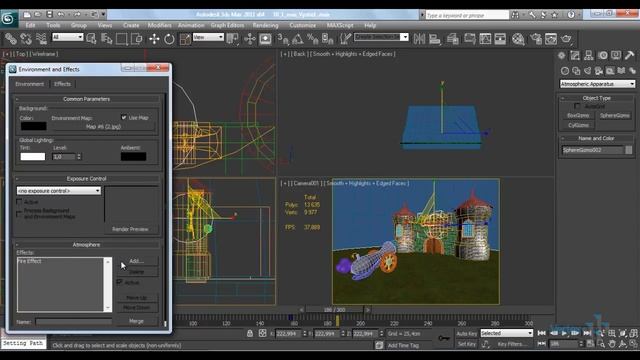
Task: Switch to the Environment tab
Action: 29,84
